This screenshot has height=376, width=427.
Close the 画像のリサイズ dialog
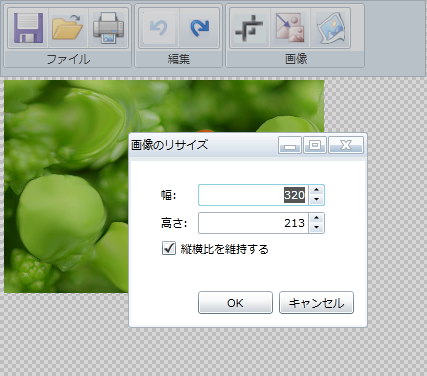click(346, 145)
